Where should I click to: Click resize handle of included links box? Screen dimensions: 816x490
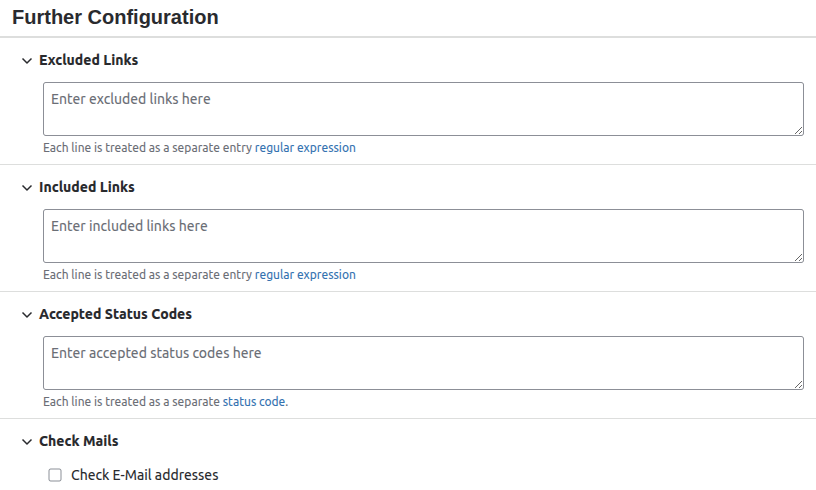[799, 257]
